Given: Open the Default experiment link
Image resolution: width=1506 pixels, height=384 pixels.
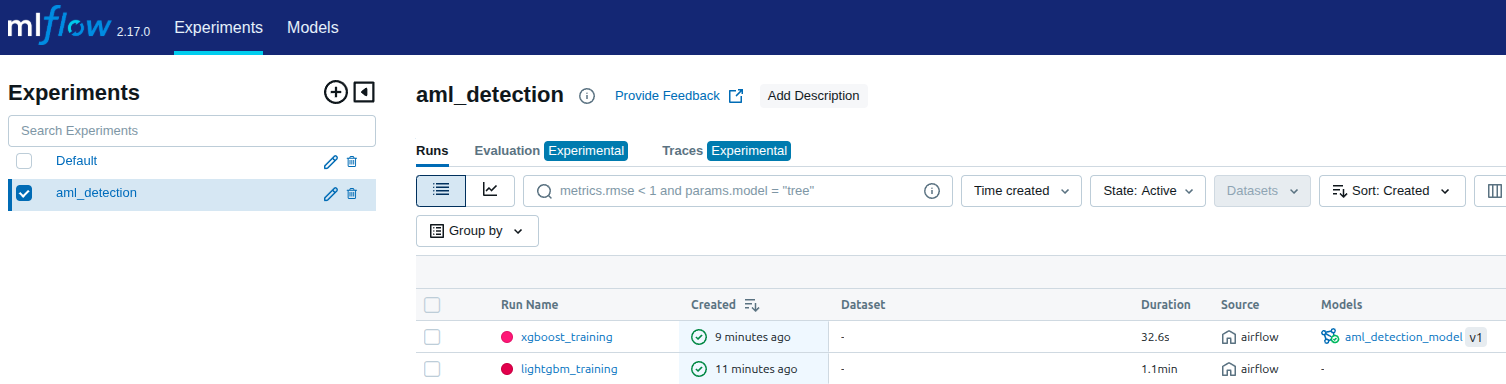Looking at the screenshot, I should 76,161.
